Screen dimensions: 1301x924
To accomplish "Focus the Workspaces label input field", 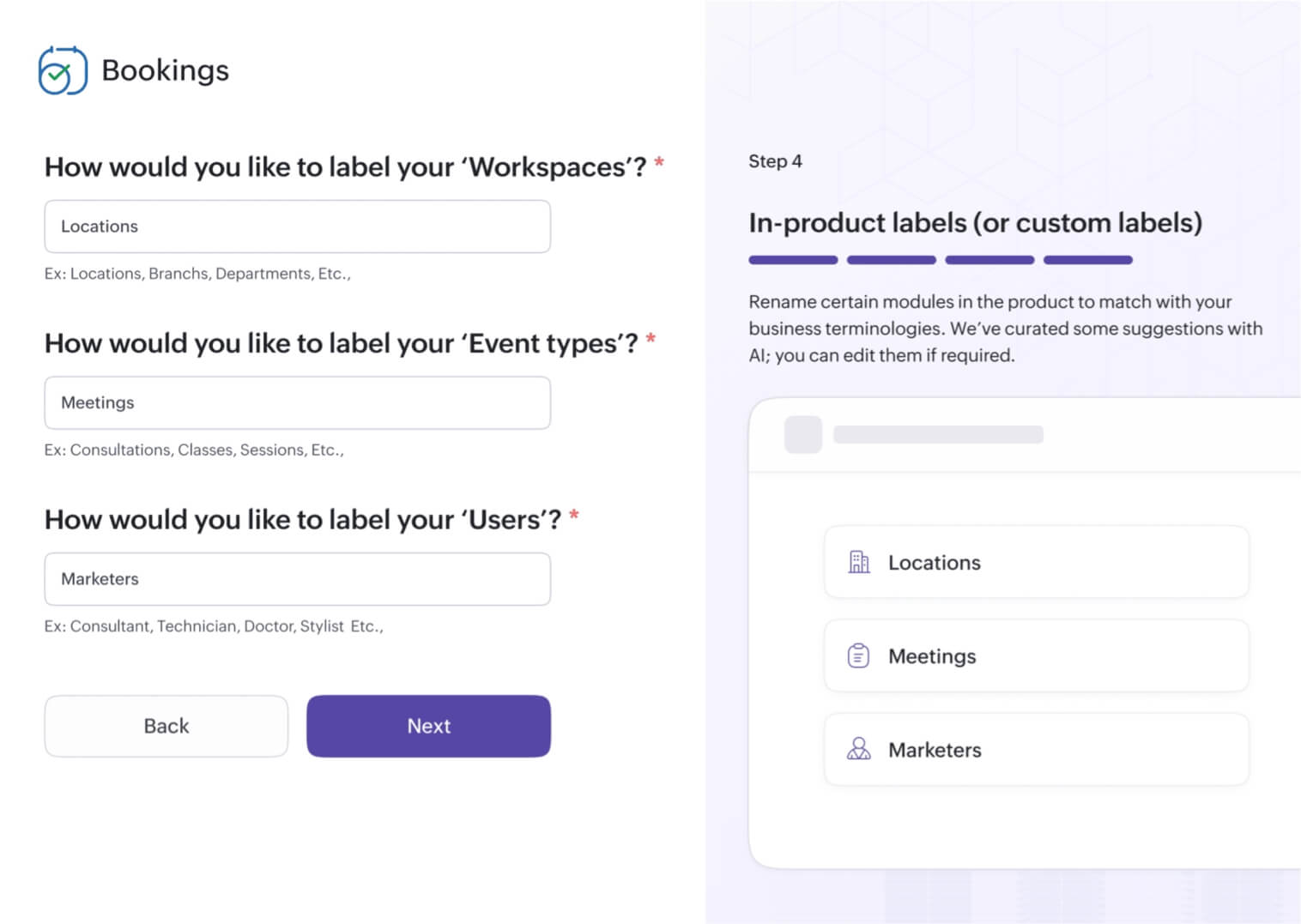I will (297, 226).
